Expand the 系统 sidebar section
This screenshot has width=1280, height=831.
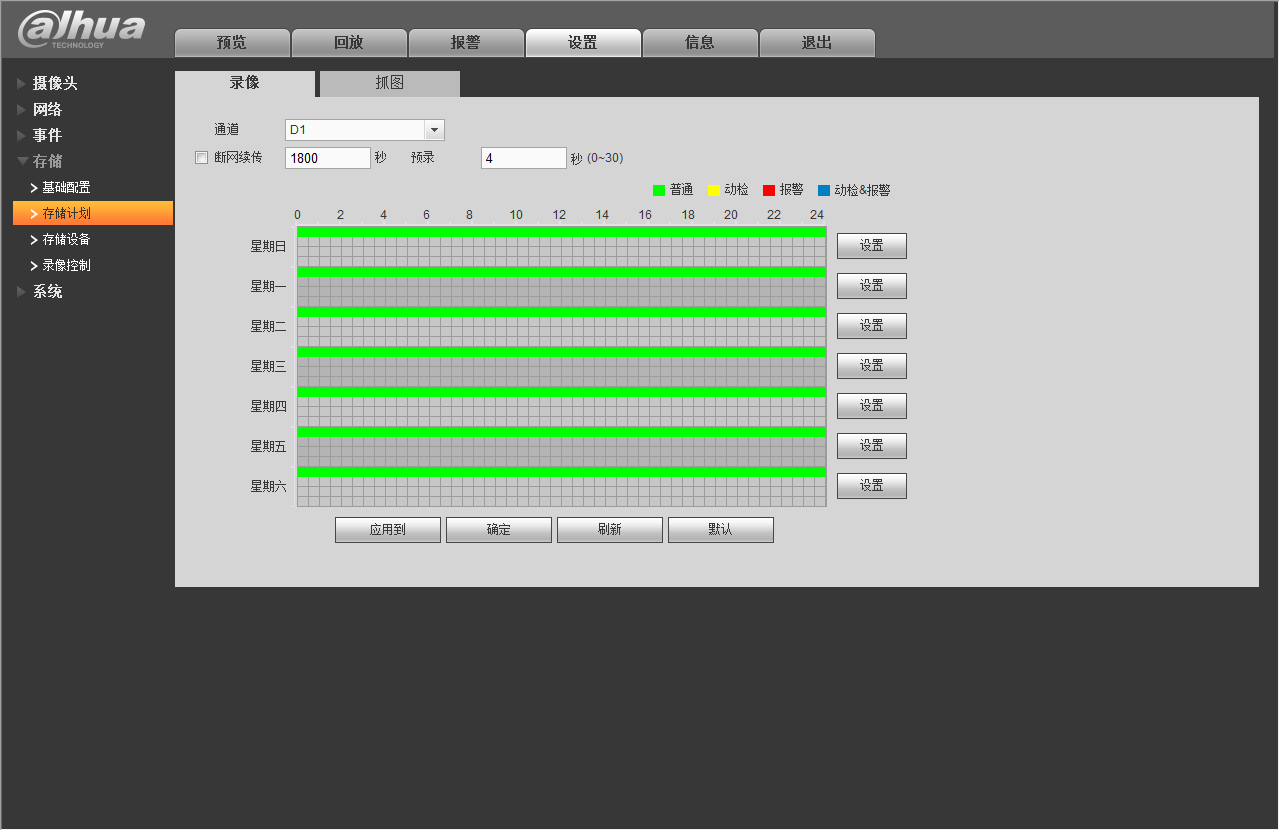[47, 291]
